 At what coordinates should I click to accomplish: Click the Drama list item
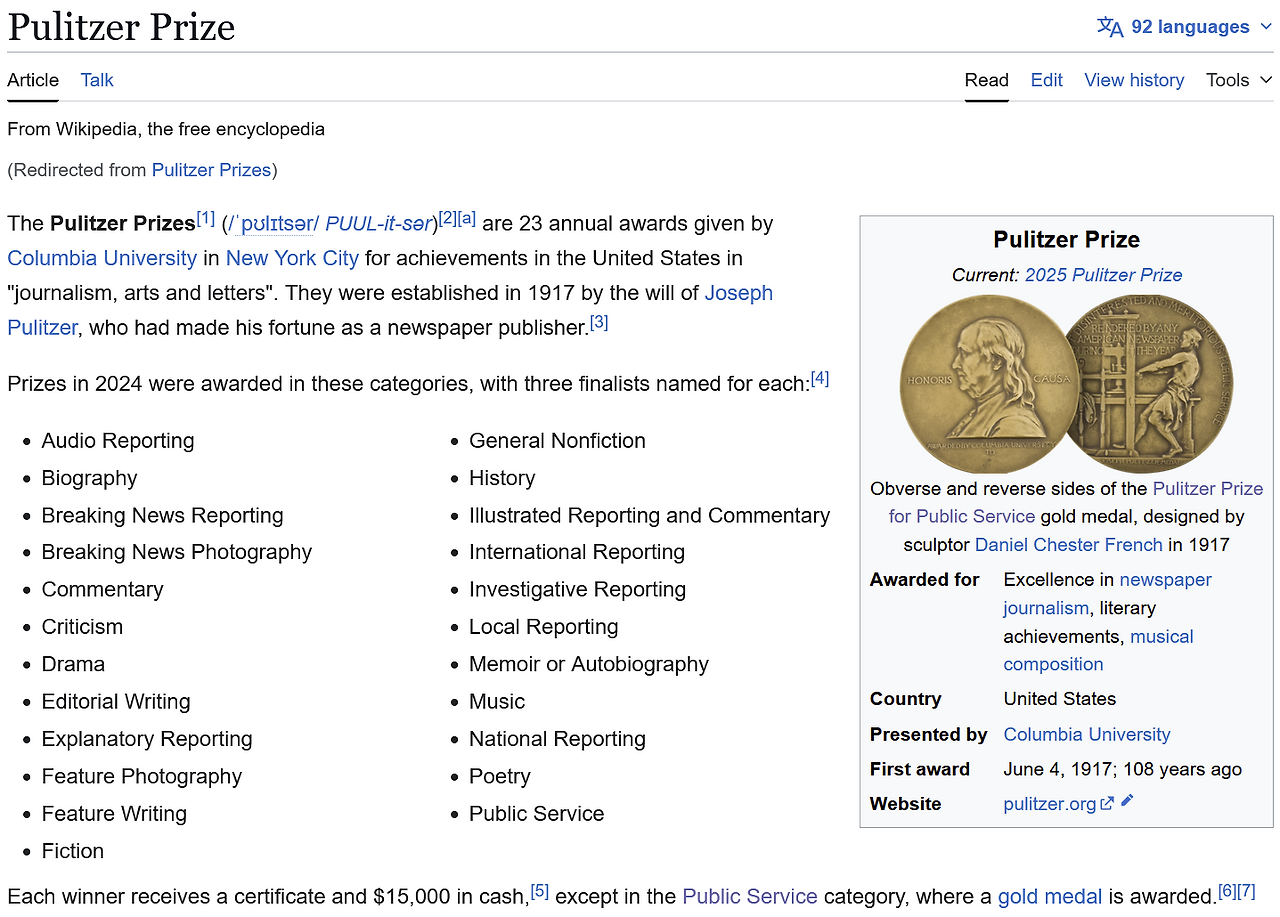tap(73, 664)
